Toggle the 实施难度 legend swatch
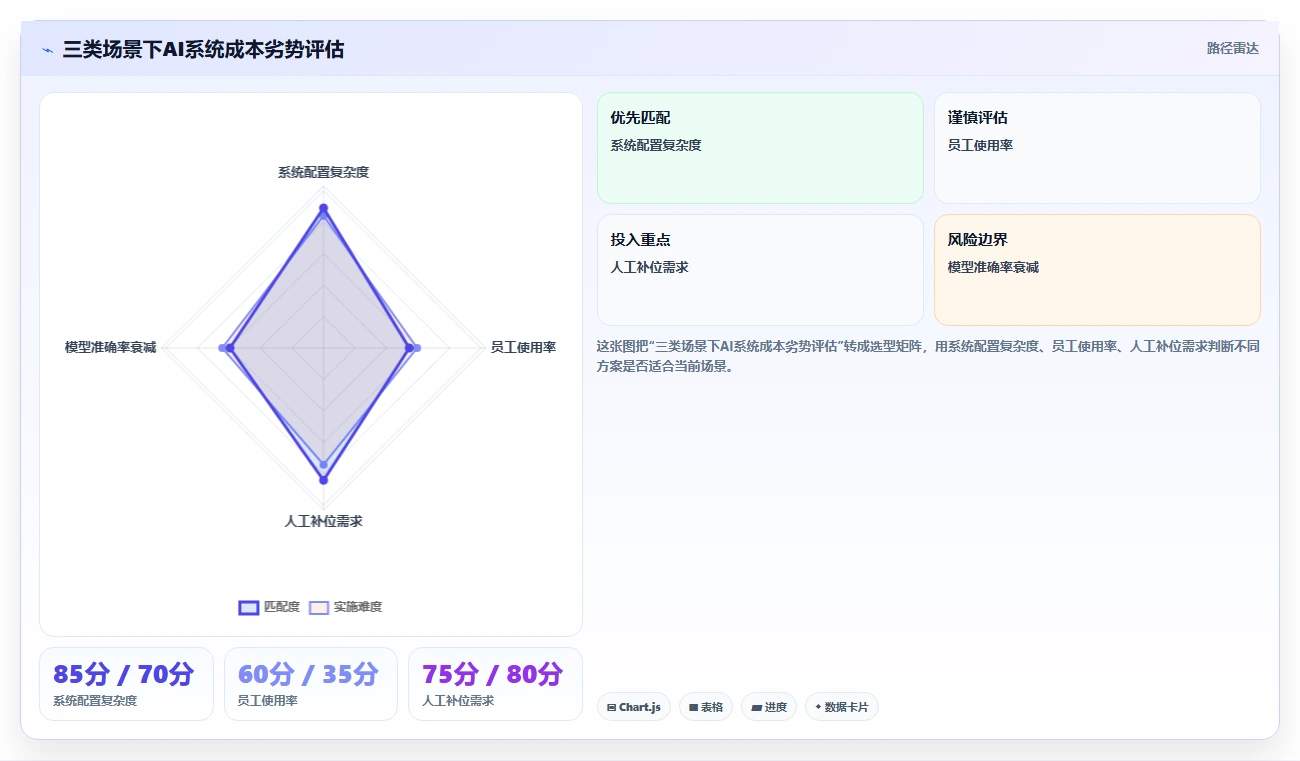Screen dimensions: 1300x761 point(319,607)
